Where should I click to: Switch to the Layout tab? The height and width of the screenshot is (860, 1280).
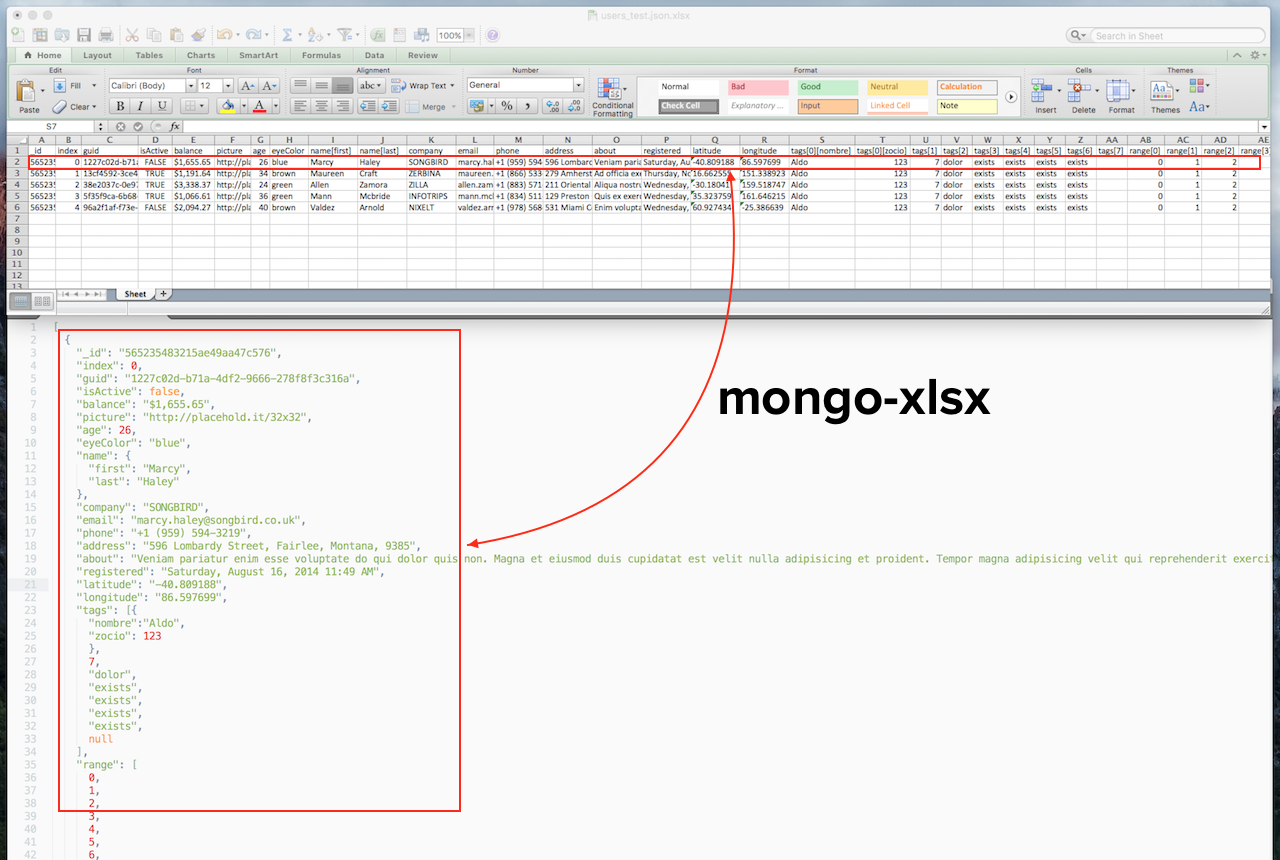point(97,55)
